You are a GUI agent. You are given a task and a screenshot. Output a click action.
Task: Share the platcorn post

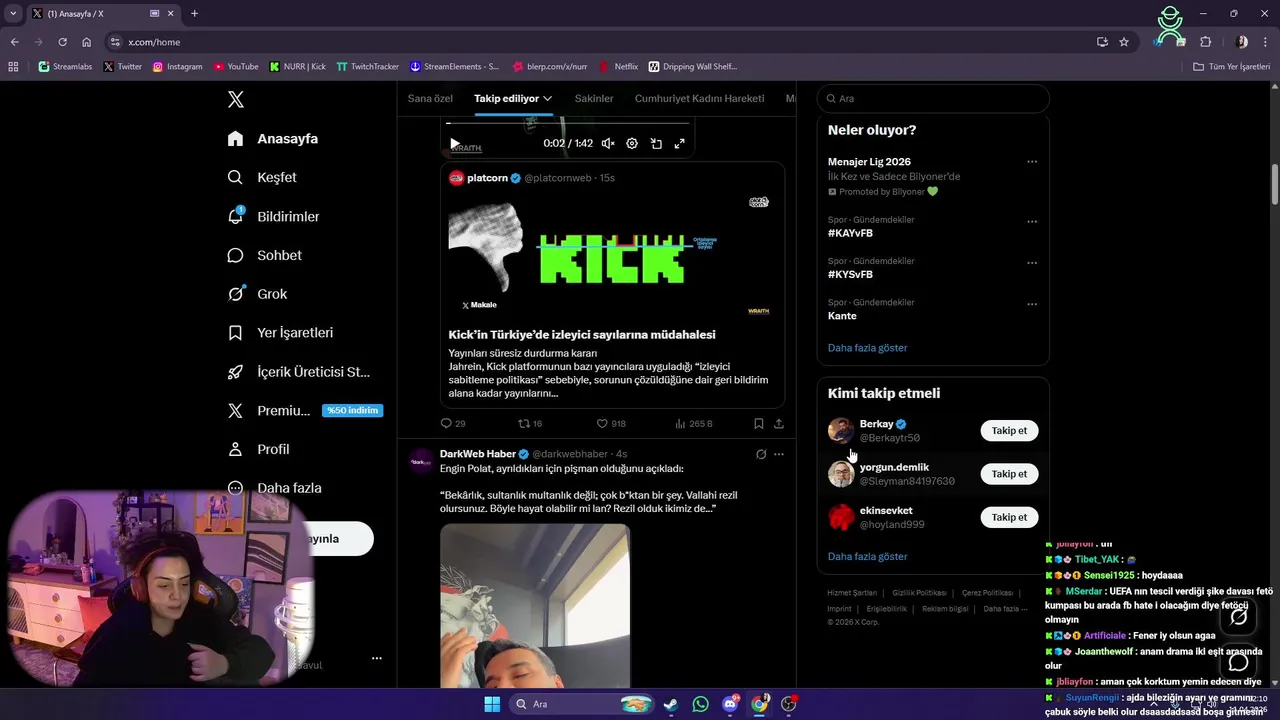pos(779,424)
